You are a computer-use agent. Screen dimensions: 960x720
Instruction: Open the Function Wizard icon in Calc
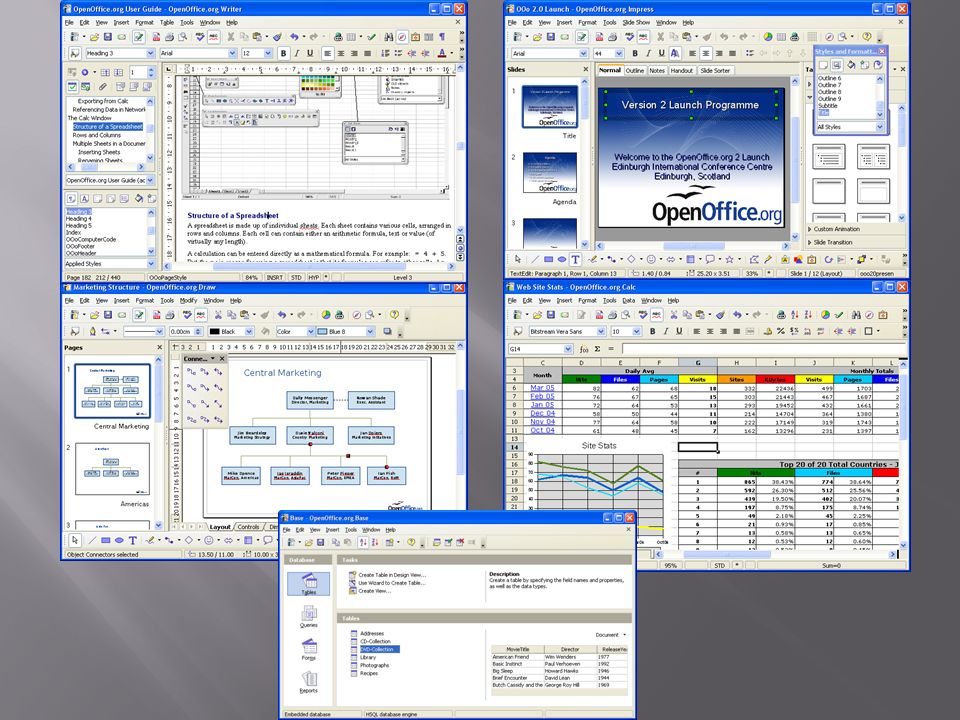click(x=583, y=349)
